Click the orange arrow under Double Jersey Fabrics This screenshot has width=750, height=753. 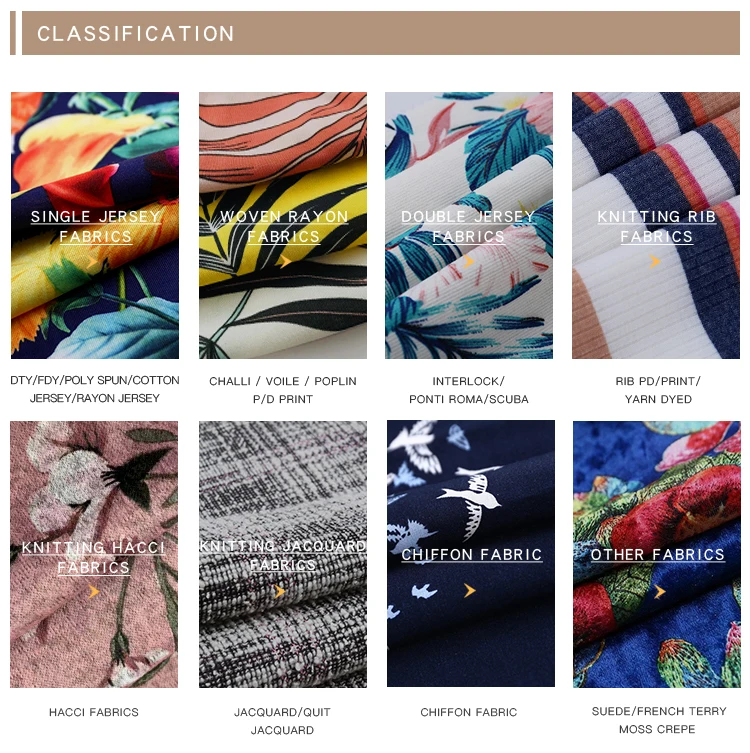(469, 262)
